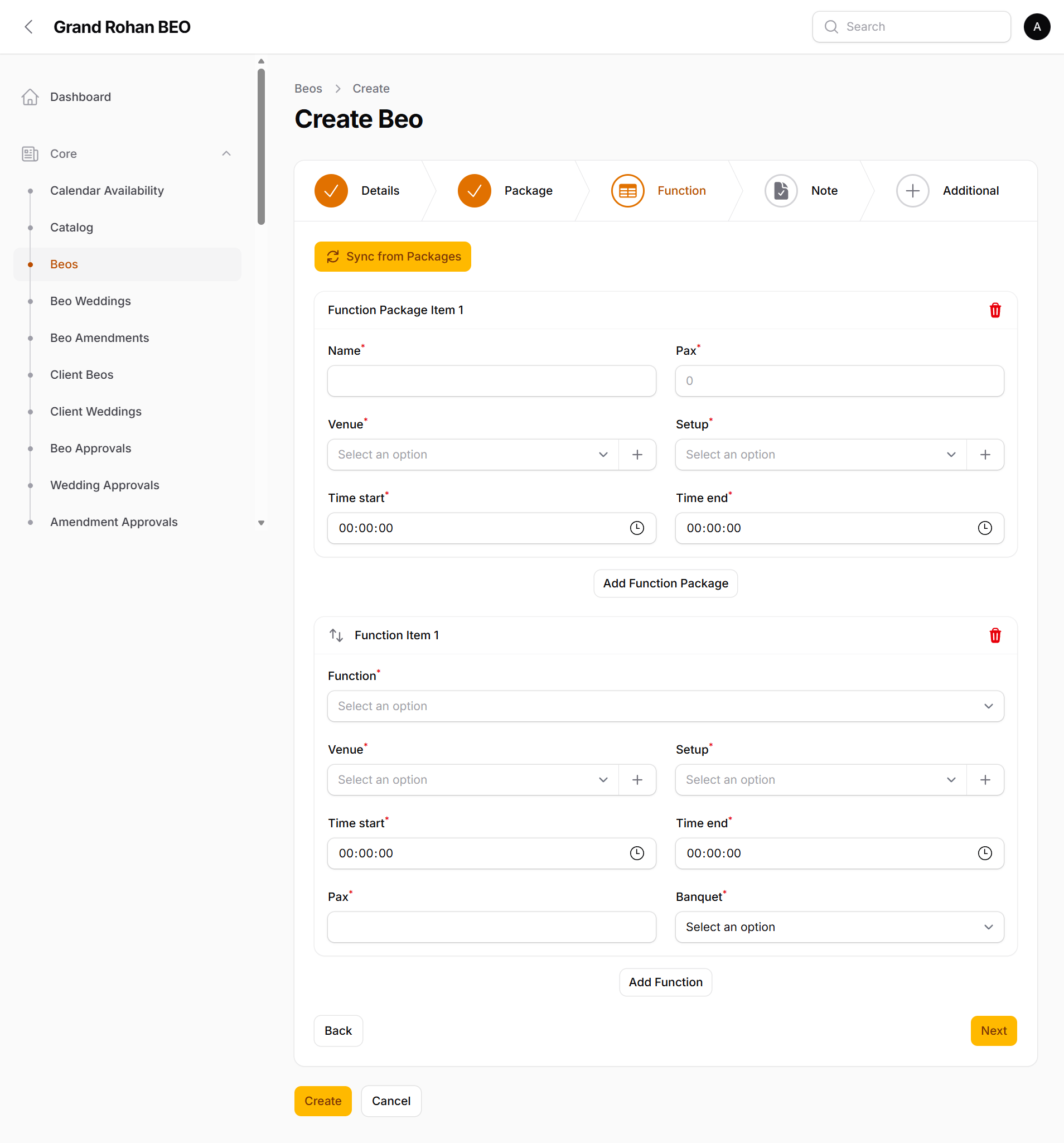
Task: Click the Add Function button
Action: coord(665,982)
